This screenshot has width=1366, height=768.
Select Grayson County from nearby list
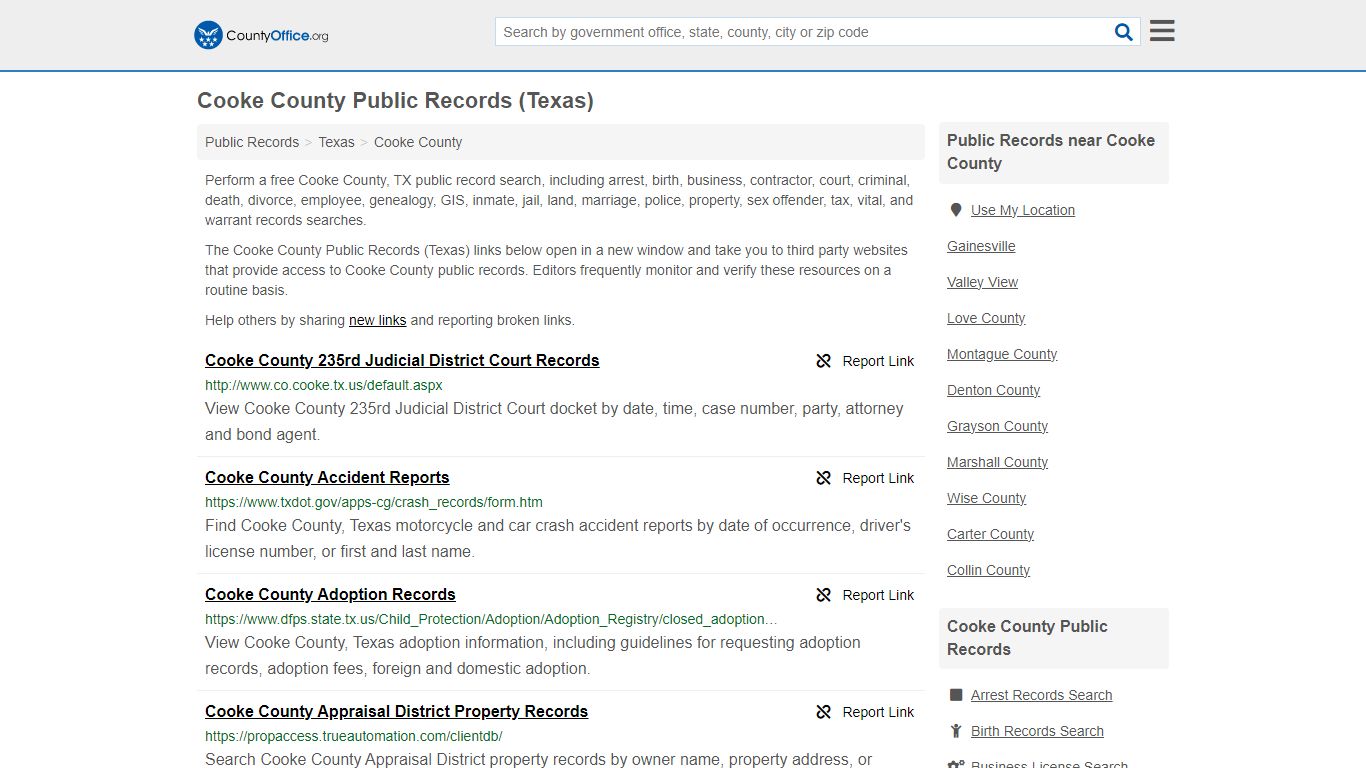point(997,426)
